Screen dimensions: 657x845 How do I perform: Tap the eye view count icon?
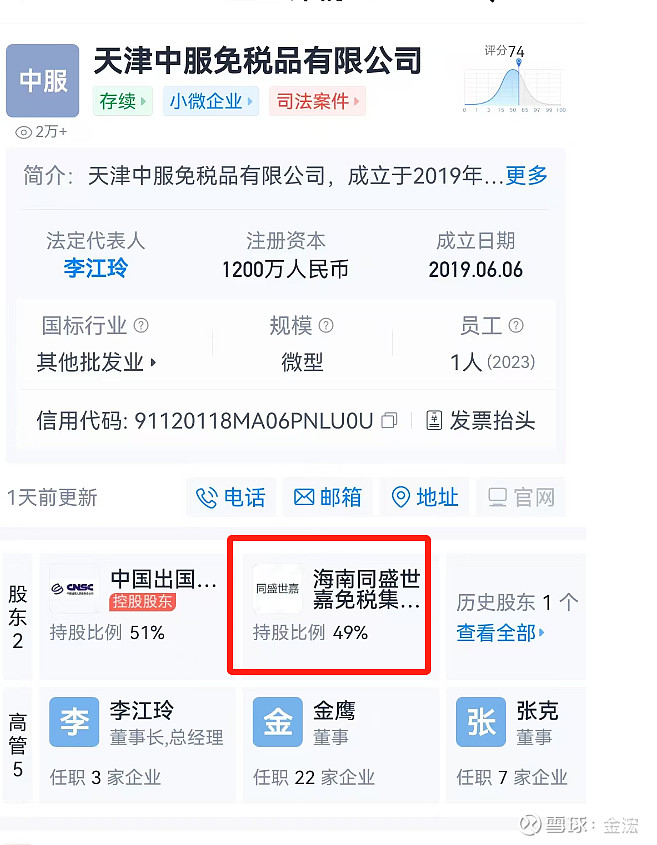[x=24, y=132]
